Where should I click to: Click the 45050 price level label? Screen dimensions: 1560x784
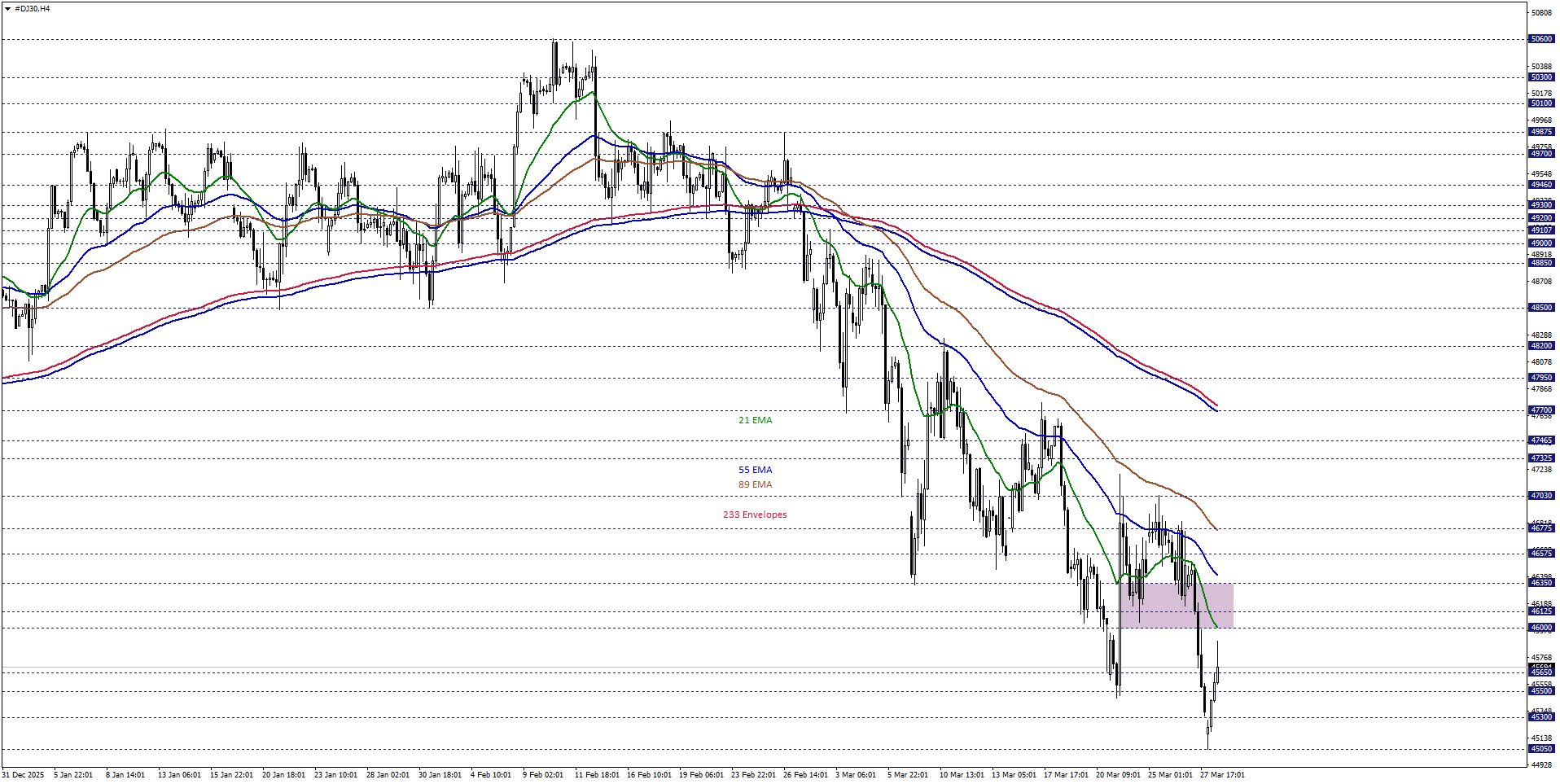click(1541, 749)
